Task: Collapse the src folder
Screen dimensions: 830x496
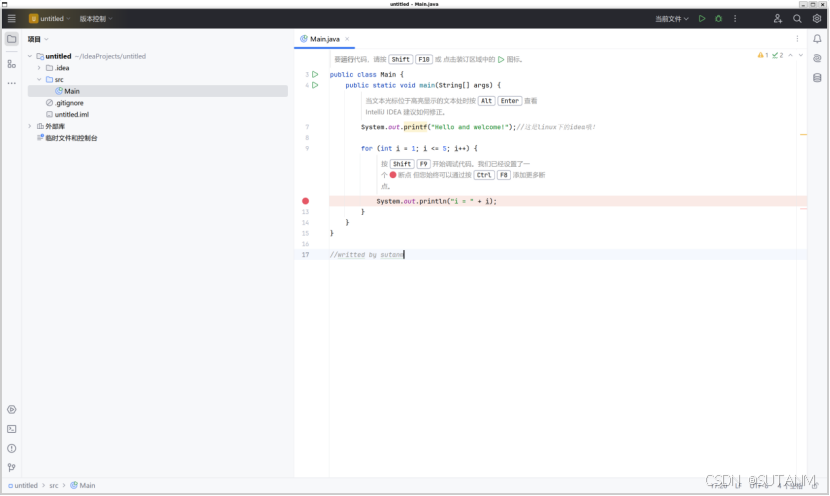Action: 39,79
